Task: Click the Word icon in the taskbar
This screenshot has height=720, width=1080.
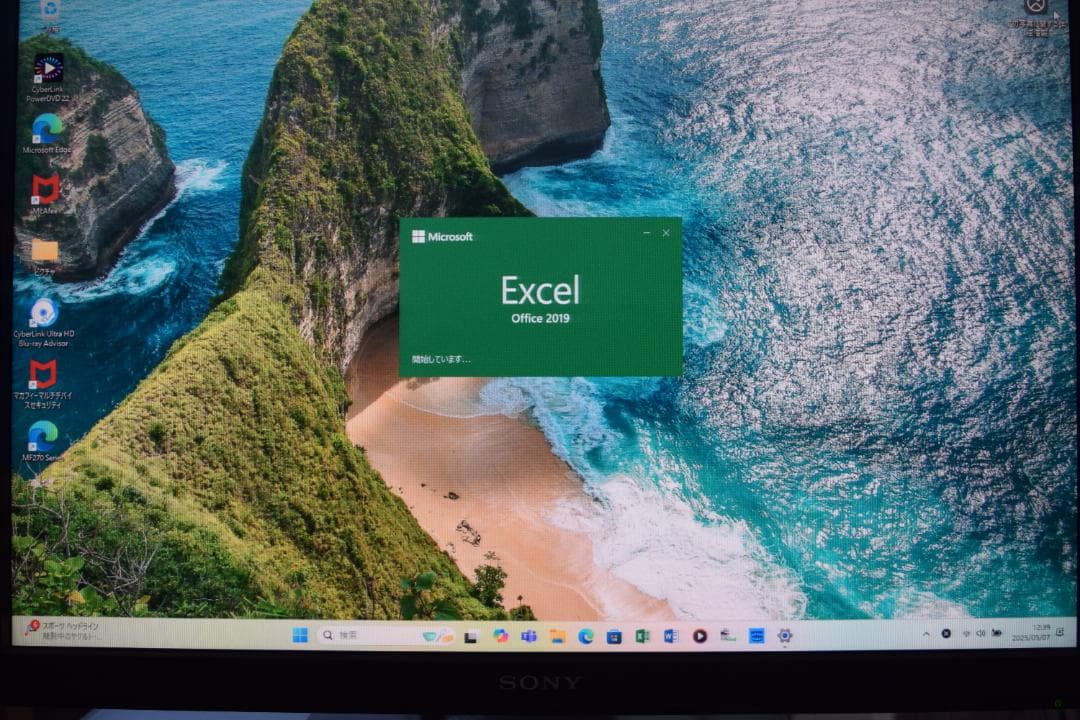Action: click(x=670, y=636)
